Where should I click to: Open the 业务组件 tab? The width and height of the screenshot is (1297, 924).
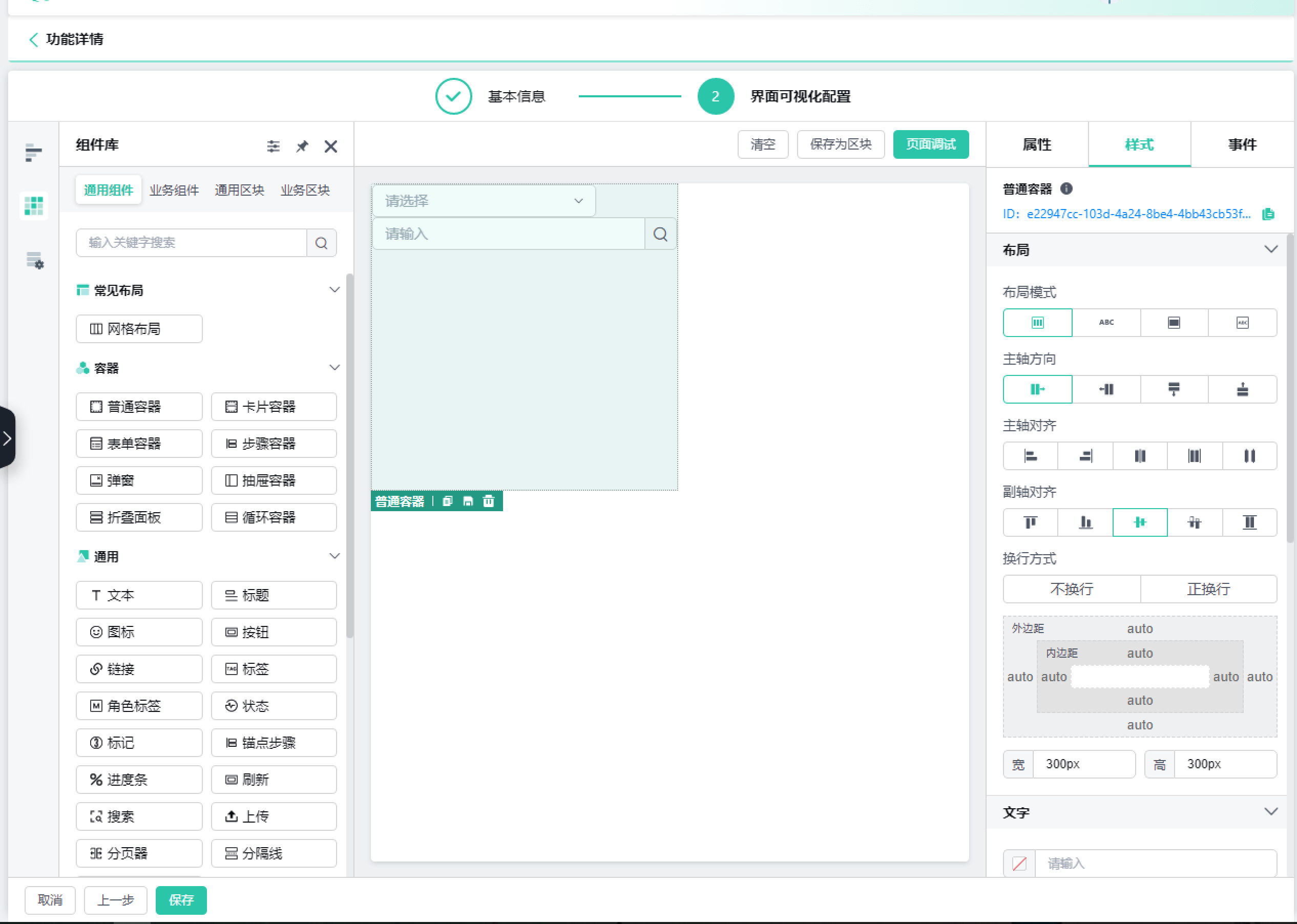pos(174,190)
